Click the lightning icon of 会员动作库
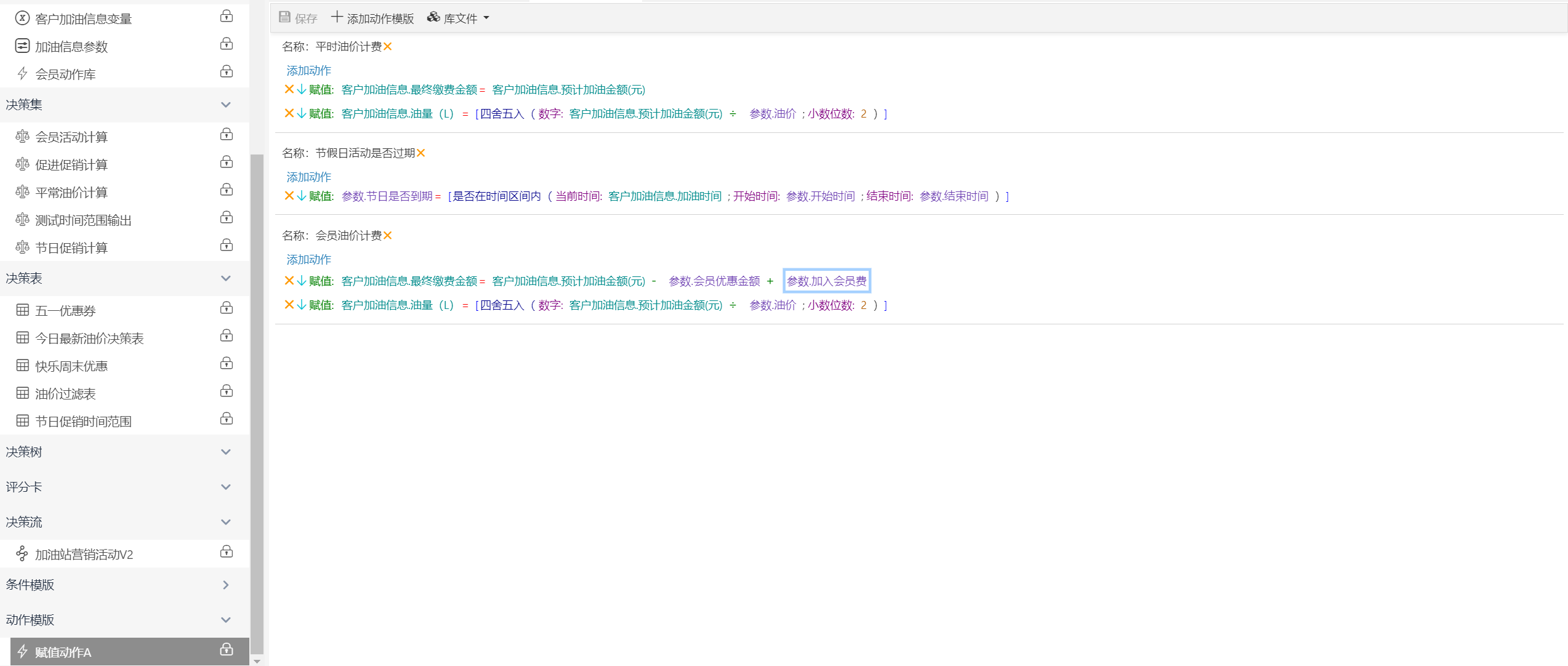The height and width of the screenshot is (666, 1568). pos(22,74)
